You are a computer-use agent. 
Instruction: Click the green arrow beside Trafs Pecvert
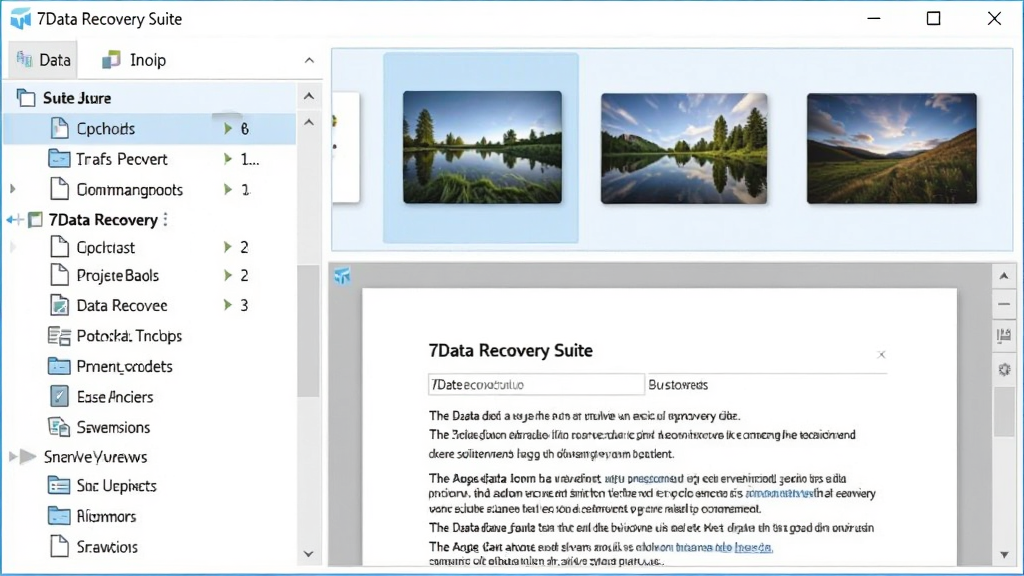tap(228, 159)
